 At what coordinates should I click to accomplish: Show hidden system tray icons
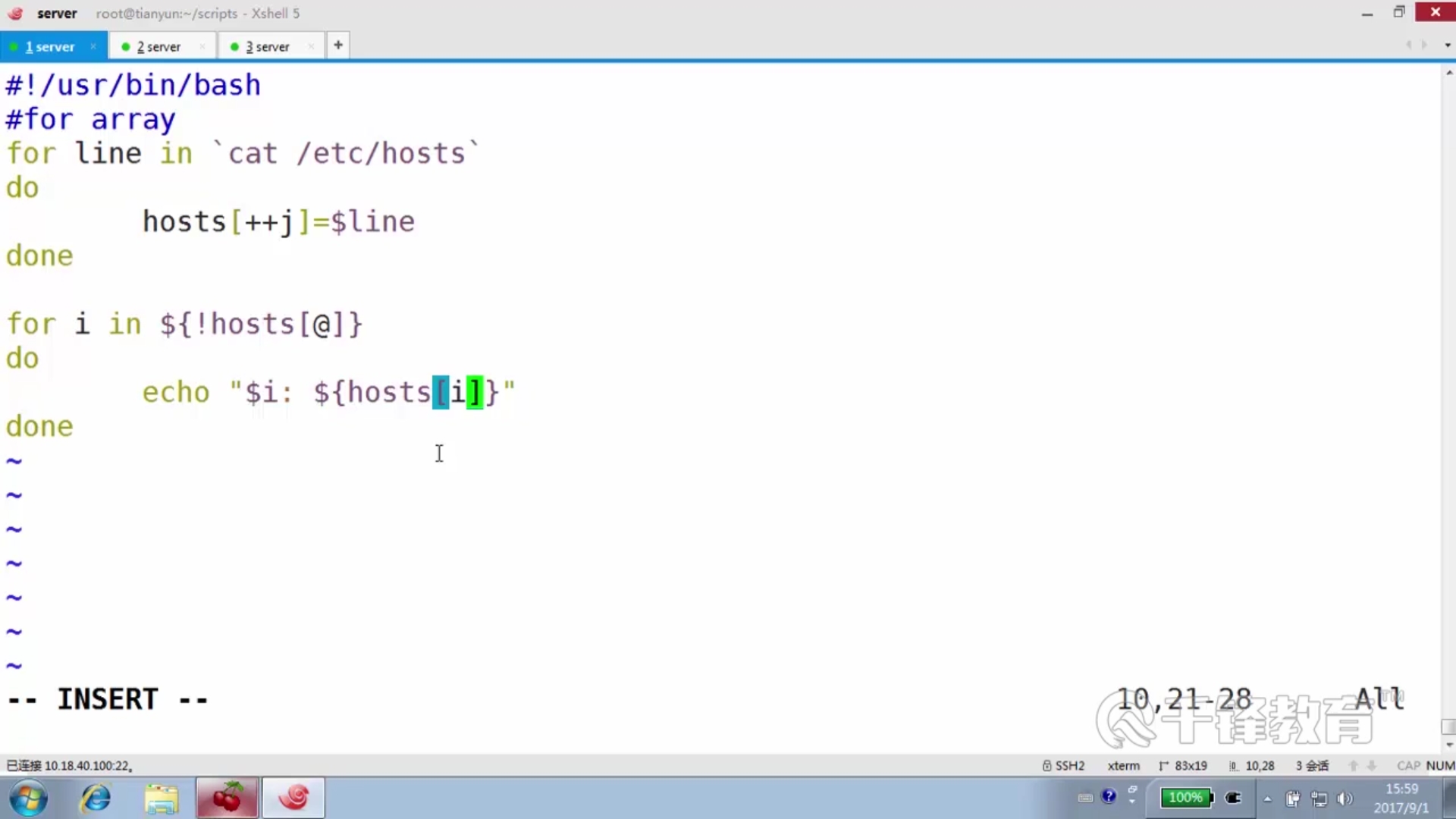click(x=1267, y=799)
